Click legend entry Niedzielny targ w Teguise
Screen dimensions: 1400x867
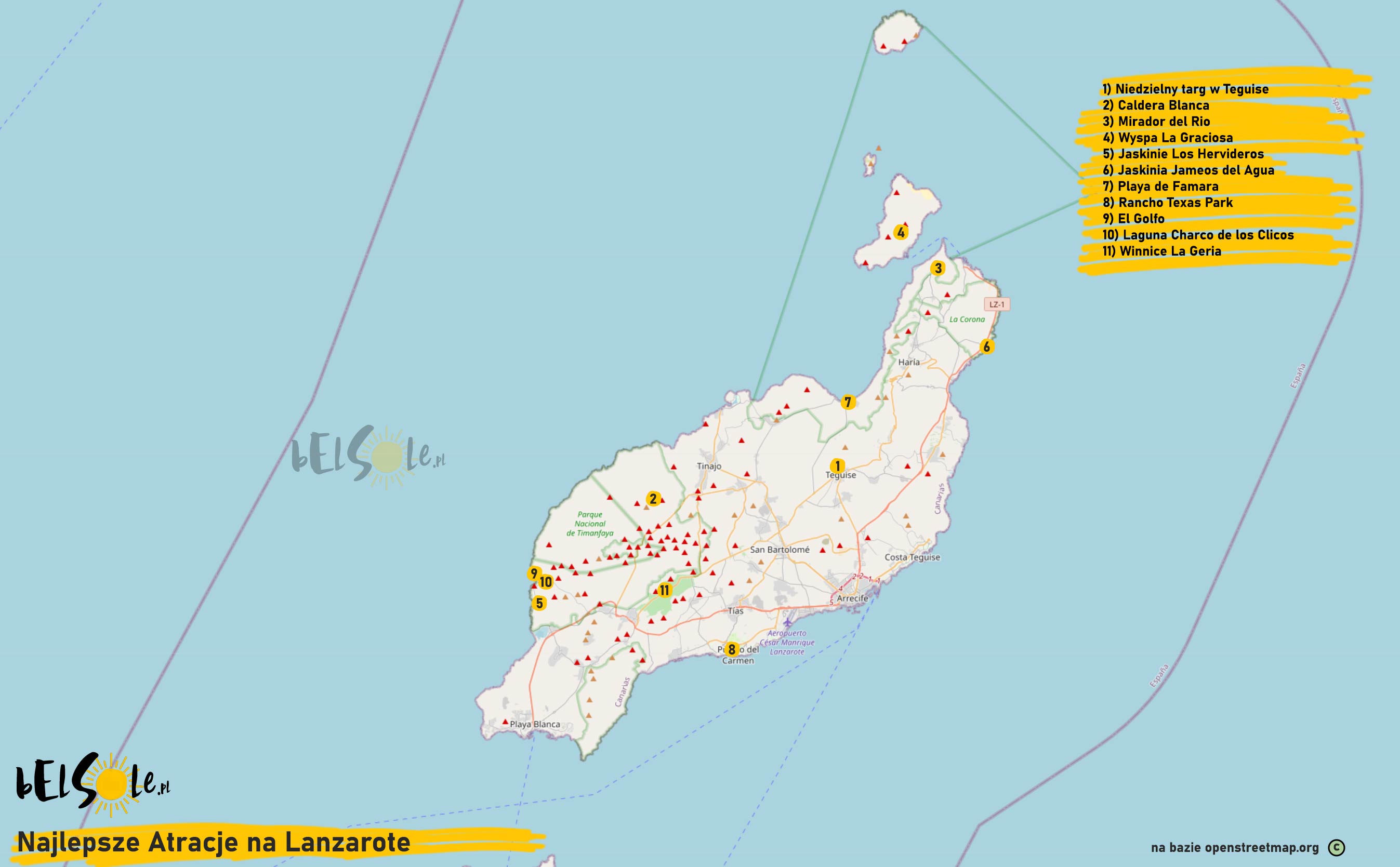pos(1185,89)
